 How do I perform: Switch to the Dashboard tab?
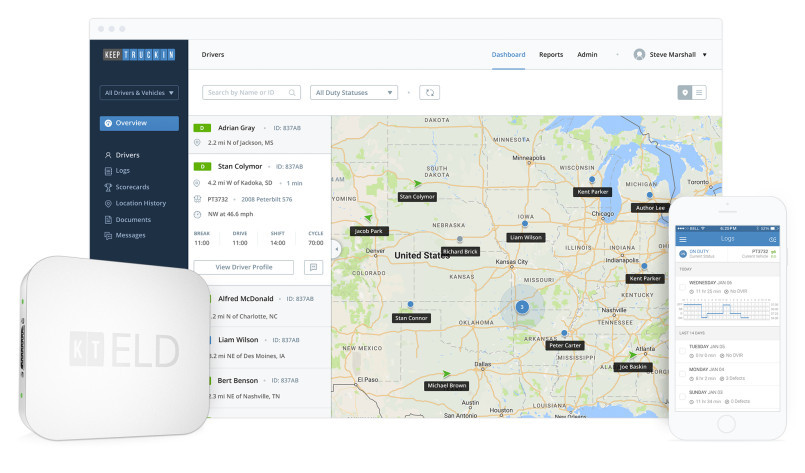point(508,54)
